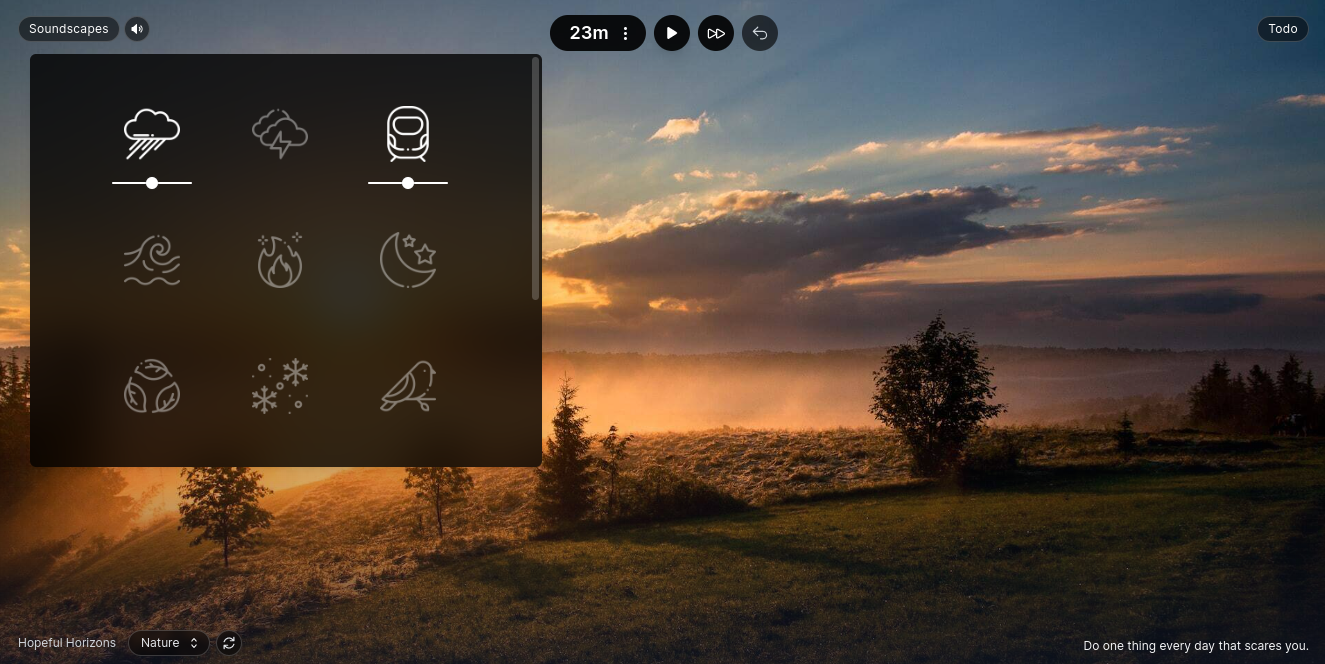1325x664 pixels.
Task: Toggle the train soundscape icon
Action: pos(408,134)
